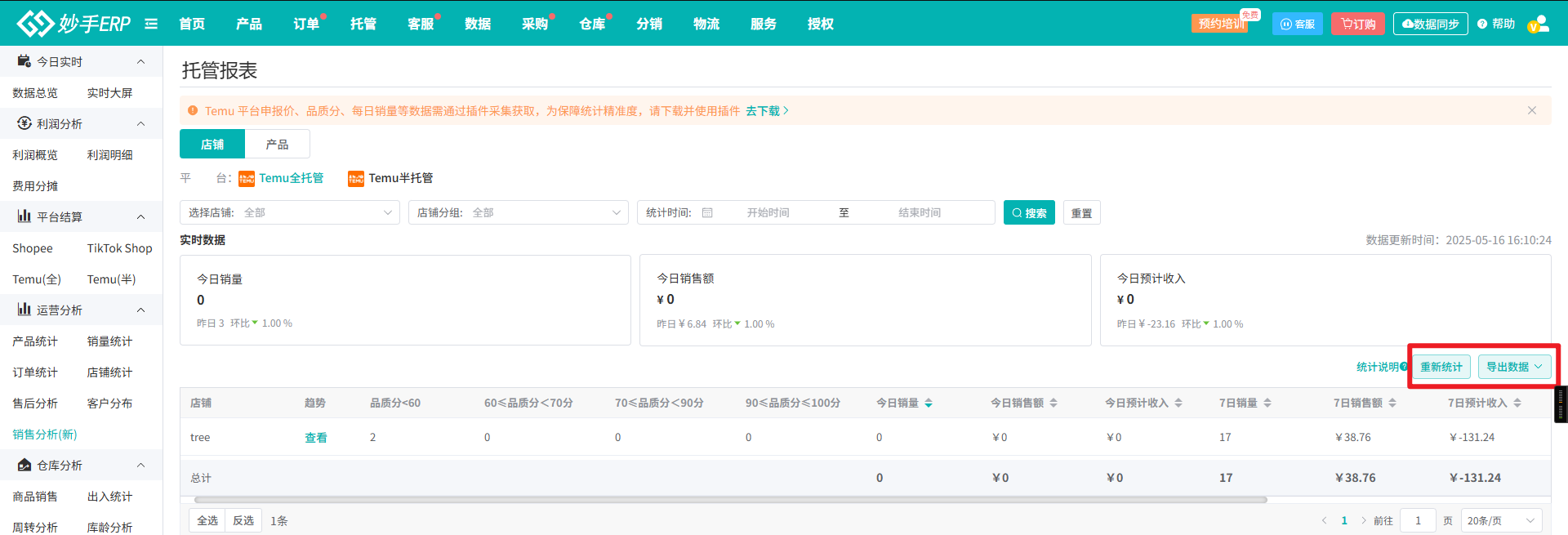Go to the previous page arrow

[x=1324, y=520]
